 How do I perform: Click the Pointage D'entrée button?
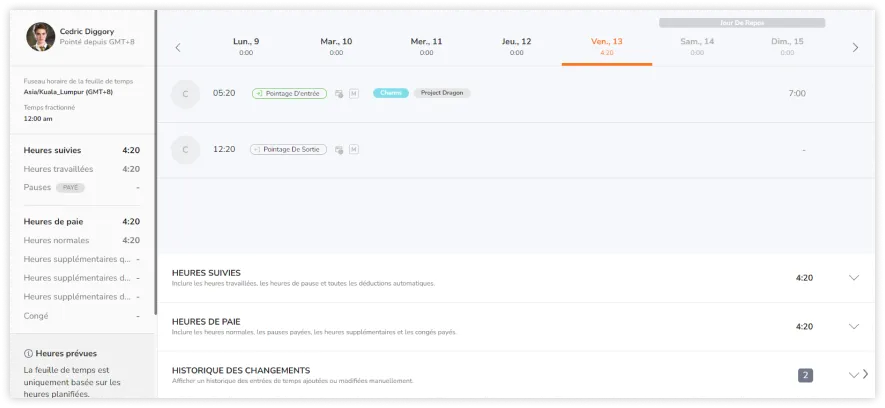pos(289,94)
